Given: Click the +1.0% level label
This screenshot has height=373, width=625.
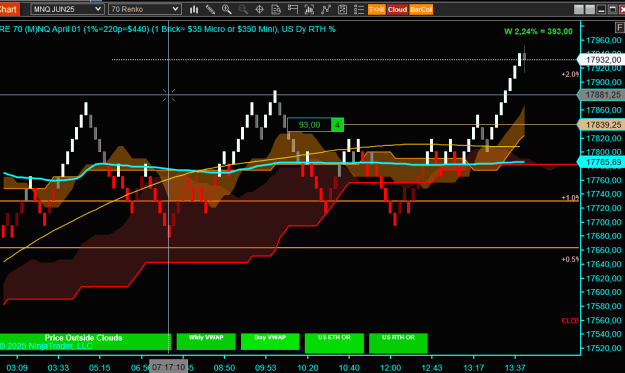Looking at the screenshot, I should pyautogui.click(x=570, y=198).
